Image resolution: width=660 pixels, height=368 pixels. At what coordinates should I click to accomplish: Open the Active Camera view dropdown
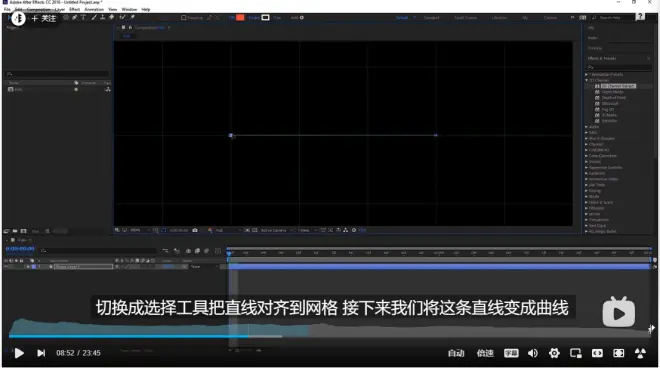[x=276, y=230]
